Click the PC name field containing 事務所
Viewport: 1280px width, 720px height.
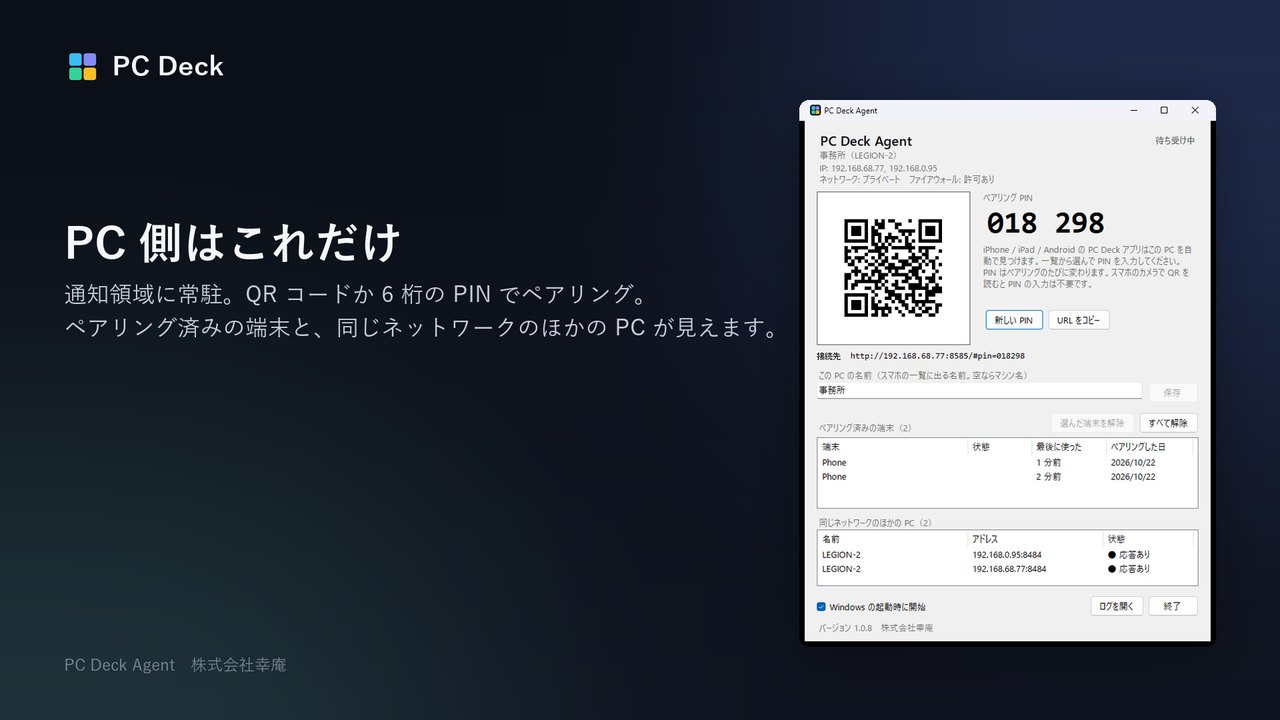(x=979, y=391)
